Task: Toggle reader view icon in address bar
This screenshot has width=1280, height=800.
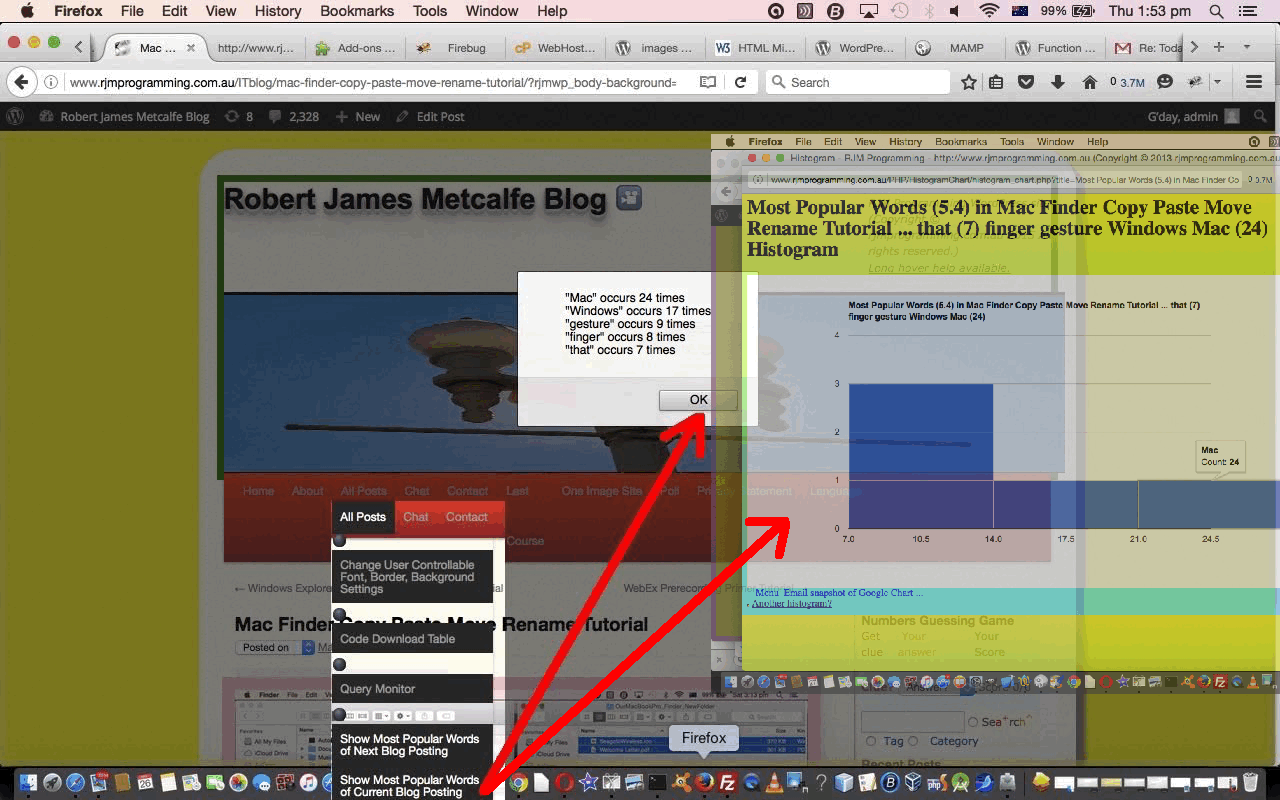Action: pos(708,82)
